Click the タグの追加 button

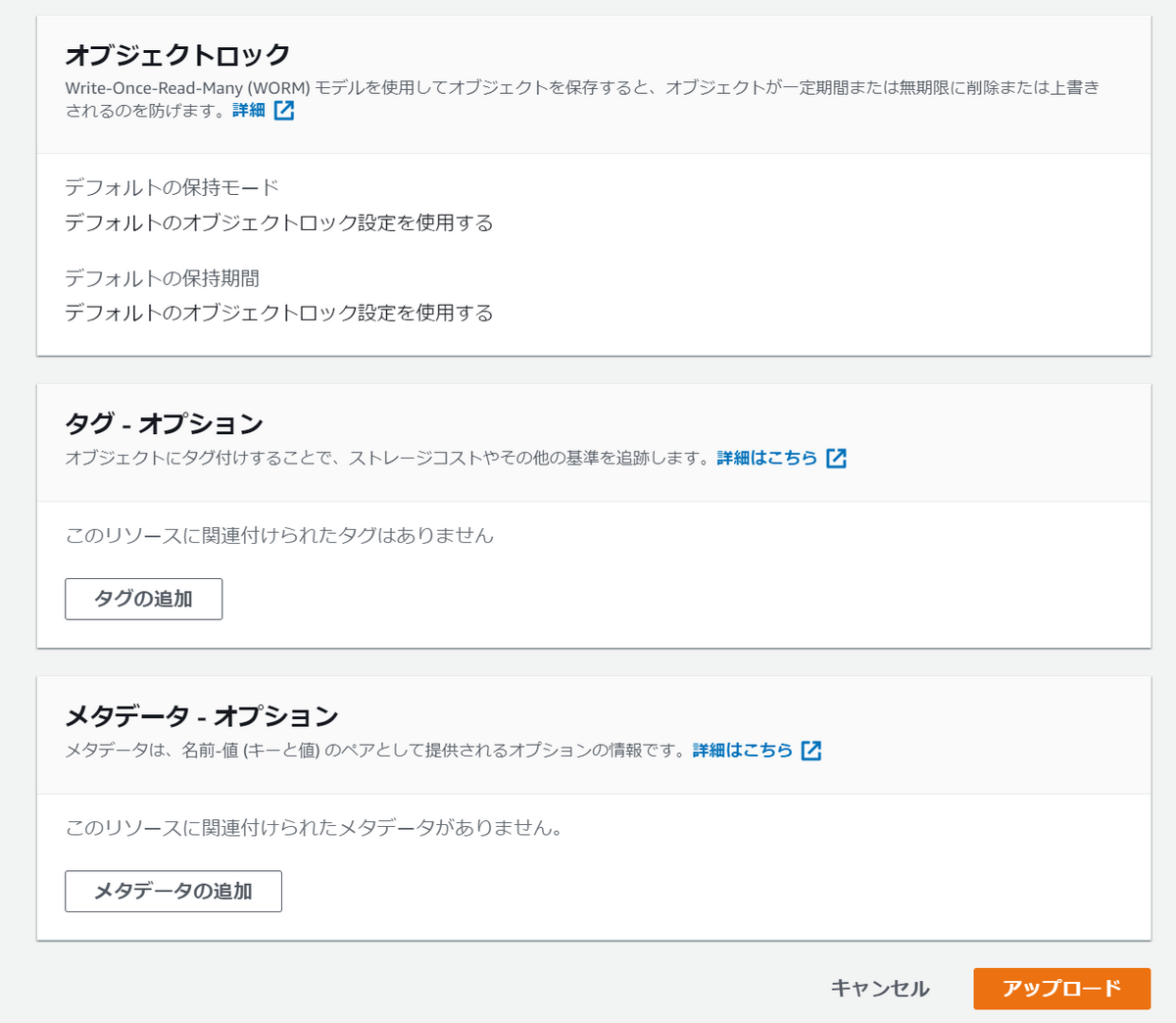pos(143,599)
